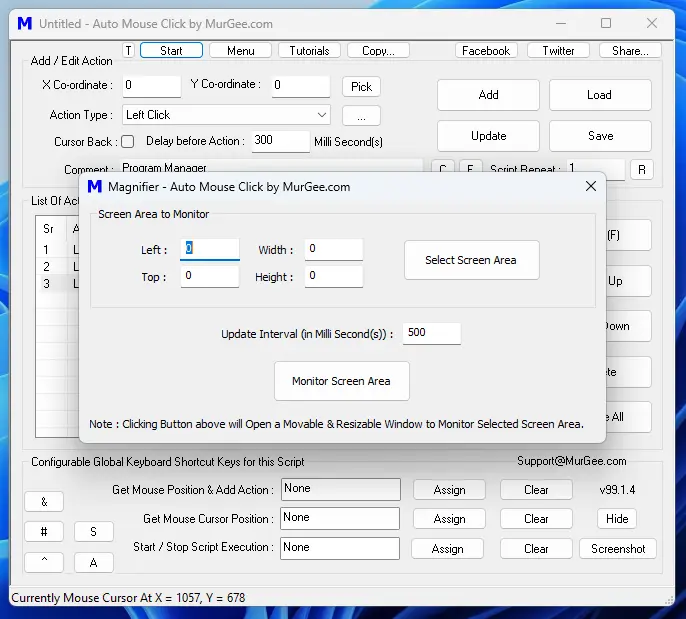The width and height of the screenshot is (686, 619).
Task: Click the Load button
Action: [x=600, y=95]
